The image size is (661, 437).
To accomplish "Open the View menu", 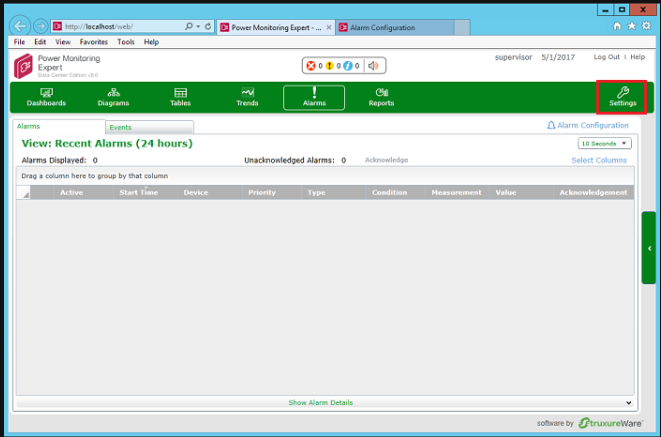I will tap(63, 42).
